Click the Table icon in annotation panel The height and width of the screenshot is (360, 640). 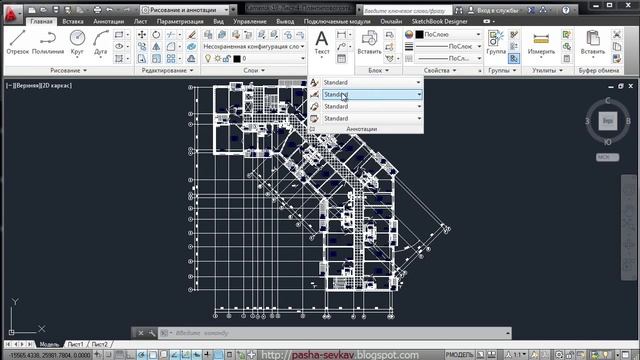pyautogui.click(x=341, y=59)
